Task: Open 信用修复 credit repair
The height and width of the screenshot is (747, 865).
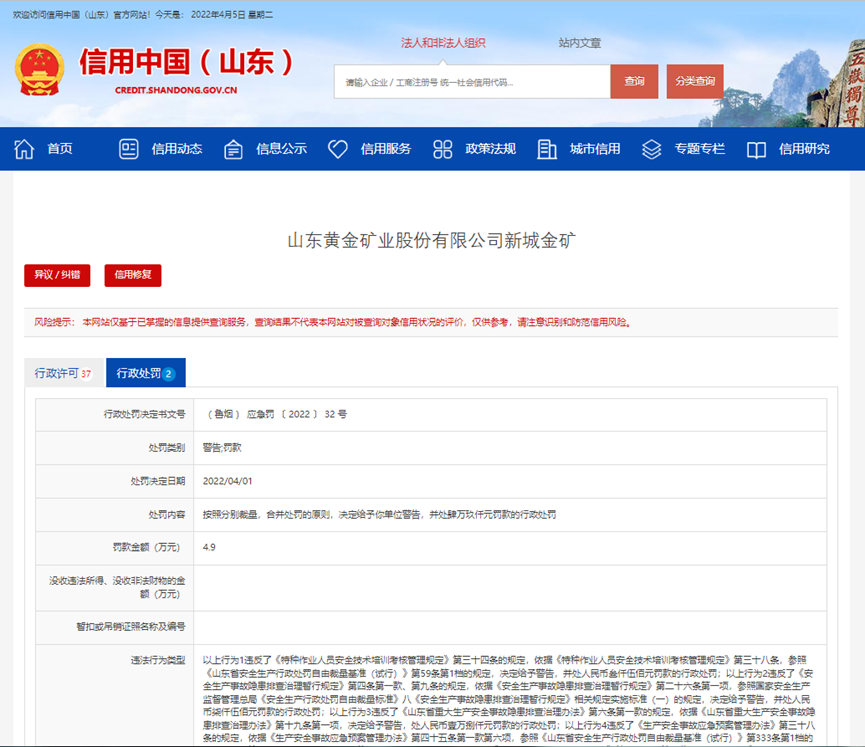Action: pyautogui.click(x=135, y=276)
